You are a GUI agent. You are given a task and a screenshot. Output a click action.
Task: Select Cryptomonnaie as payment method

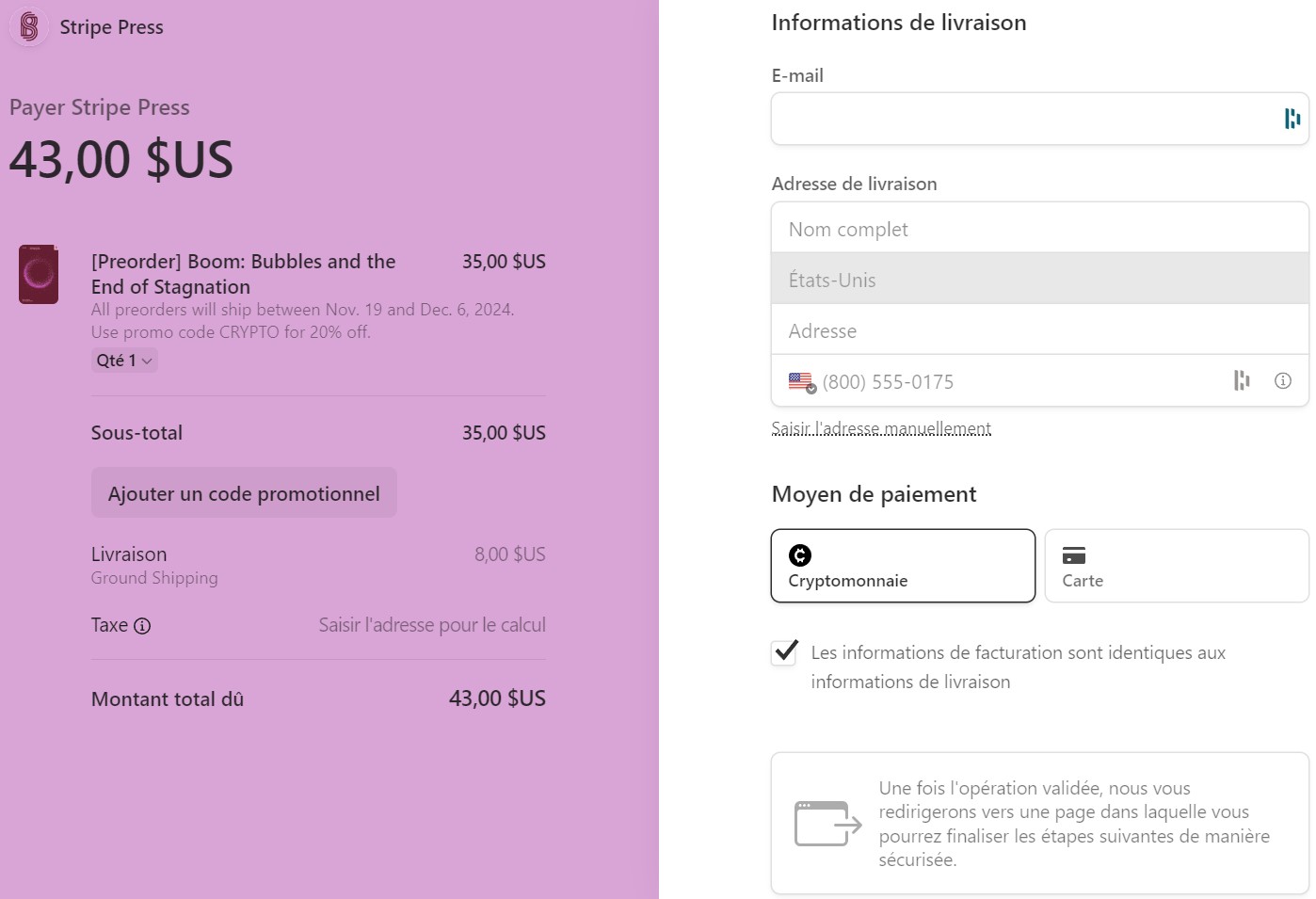[x=902, y=565]
